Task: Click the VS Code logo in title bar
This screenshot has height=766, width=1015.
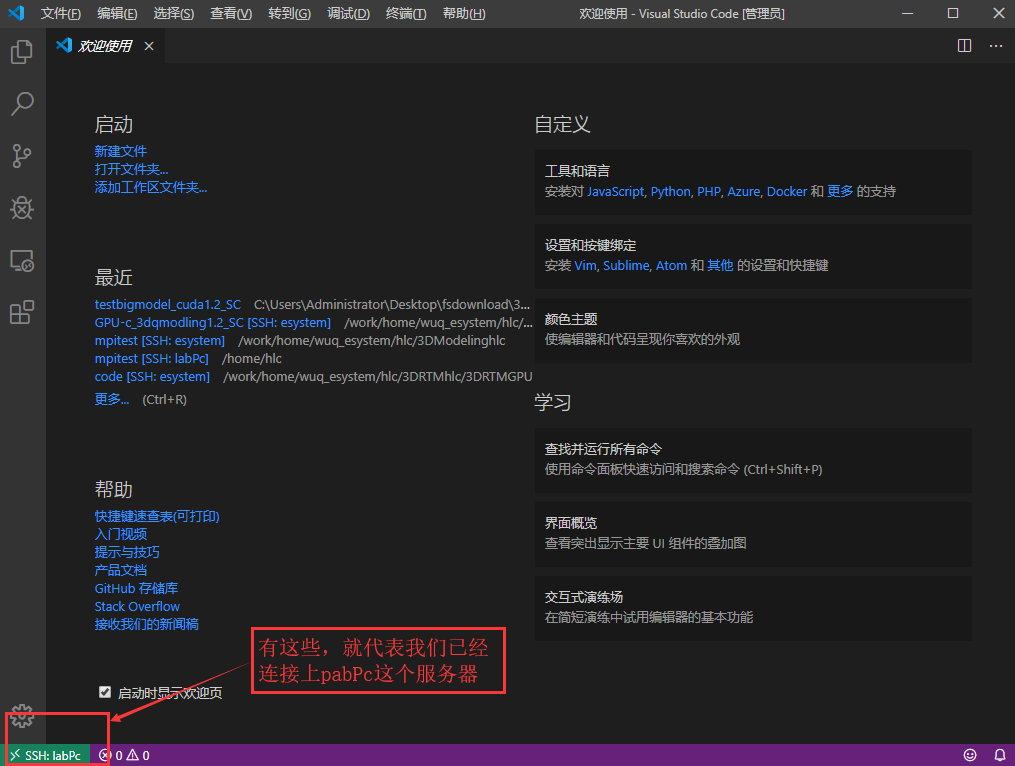Action: click(x=16, y=13)
